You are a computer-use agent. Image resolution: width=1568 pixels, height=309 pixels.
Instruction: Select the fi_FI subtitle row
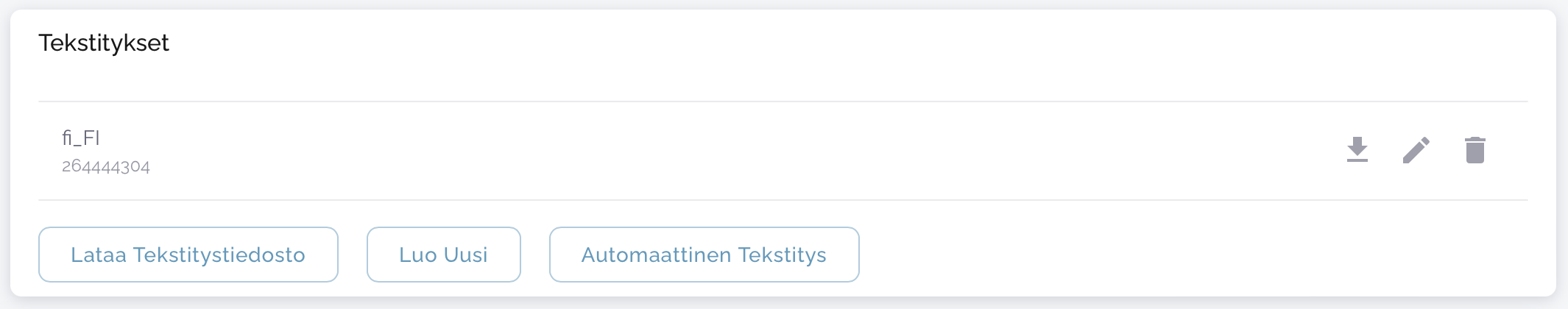click(663, 151)
